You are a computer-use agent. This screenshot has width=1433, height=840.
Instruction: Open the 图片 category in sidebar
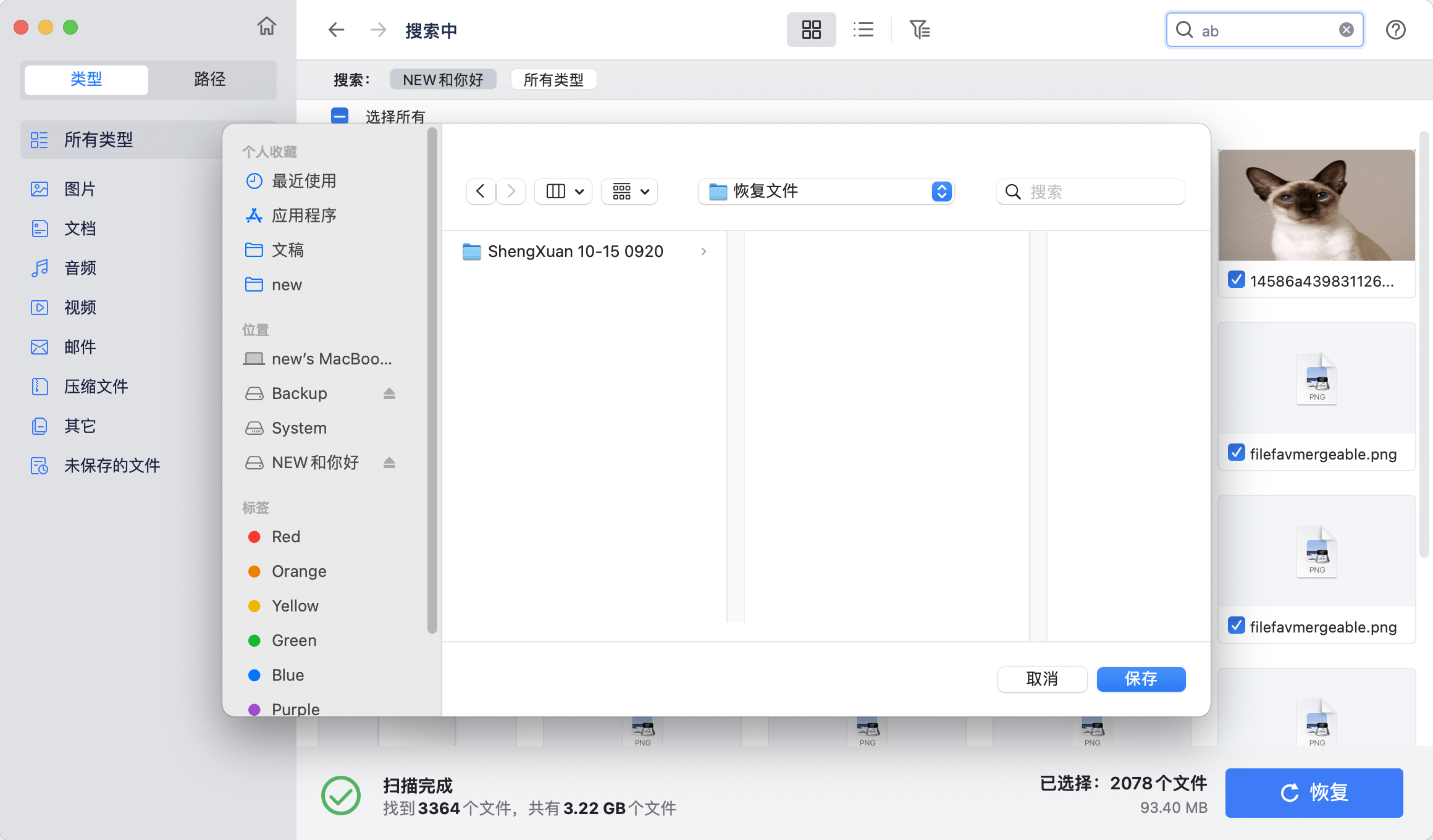[x=79, y=189]
